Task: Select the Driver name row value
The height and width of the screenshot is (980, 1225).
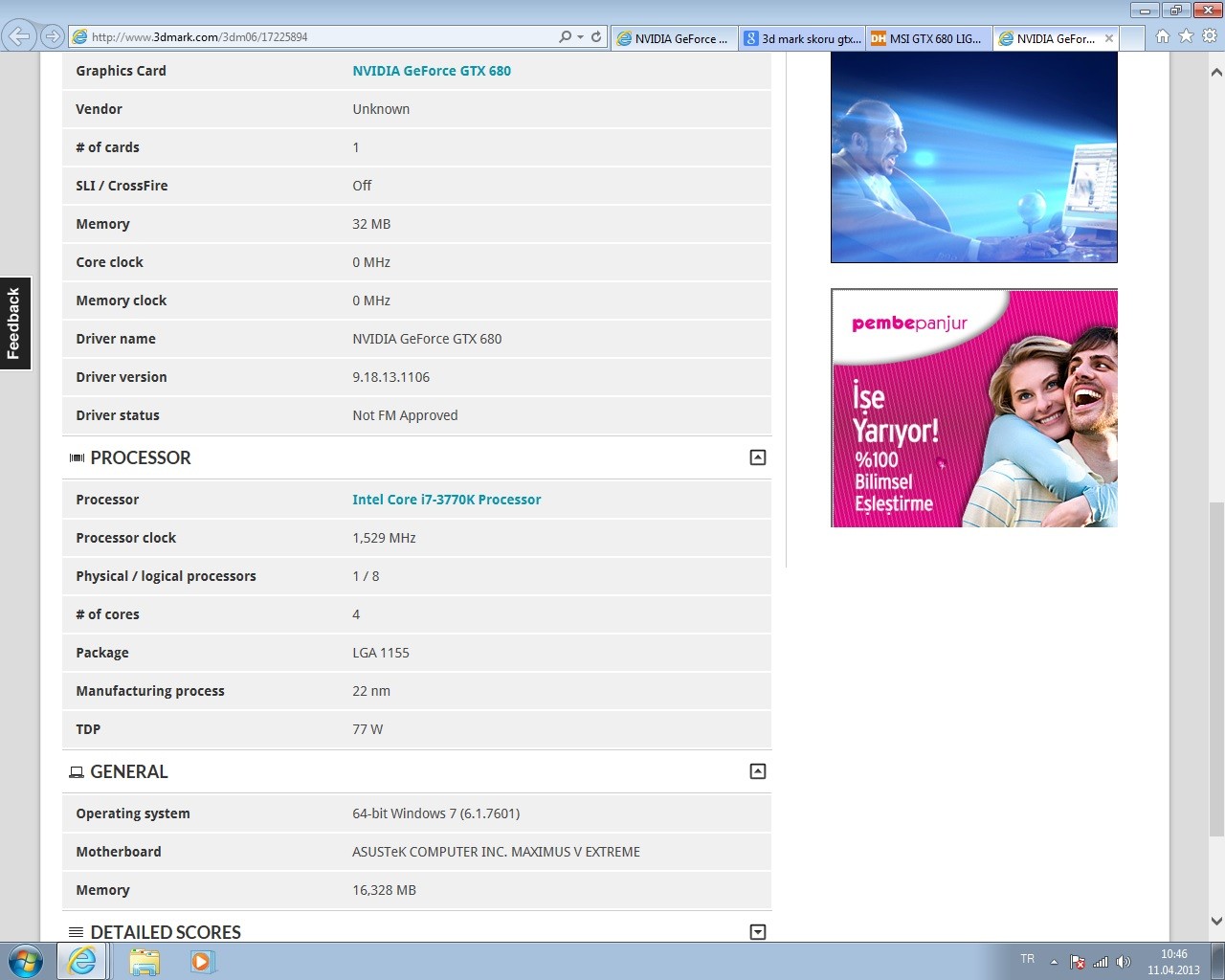Action: [x=427, y=339]
